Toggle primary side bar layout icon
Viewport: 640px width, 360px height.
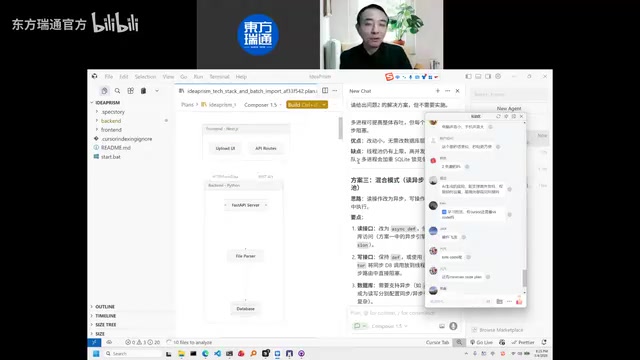tap(469, 76)
